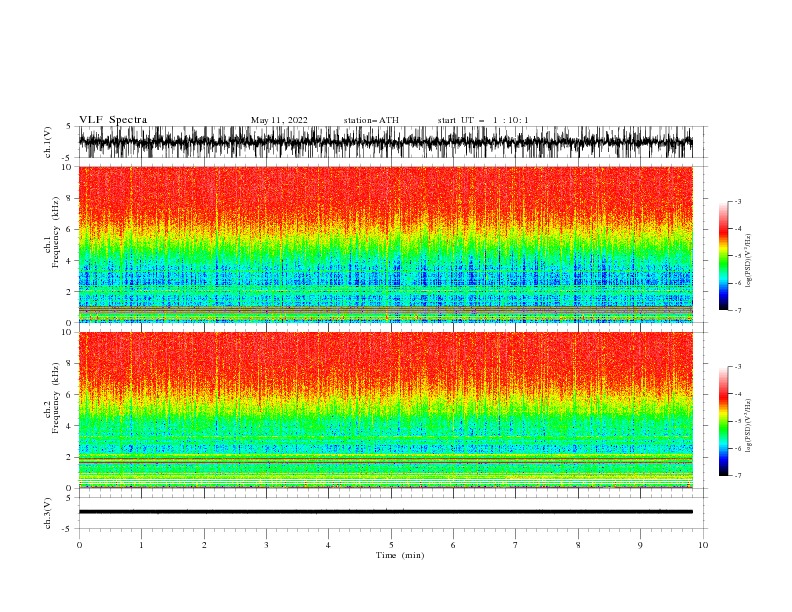Click the ch.1 frequency tick '2'
Viewport: 792px width, 612px height.
(69, 292)
